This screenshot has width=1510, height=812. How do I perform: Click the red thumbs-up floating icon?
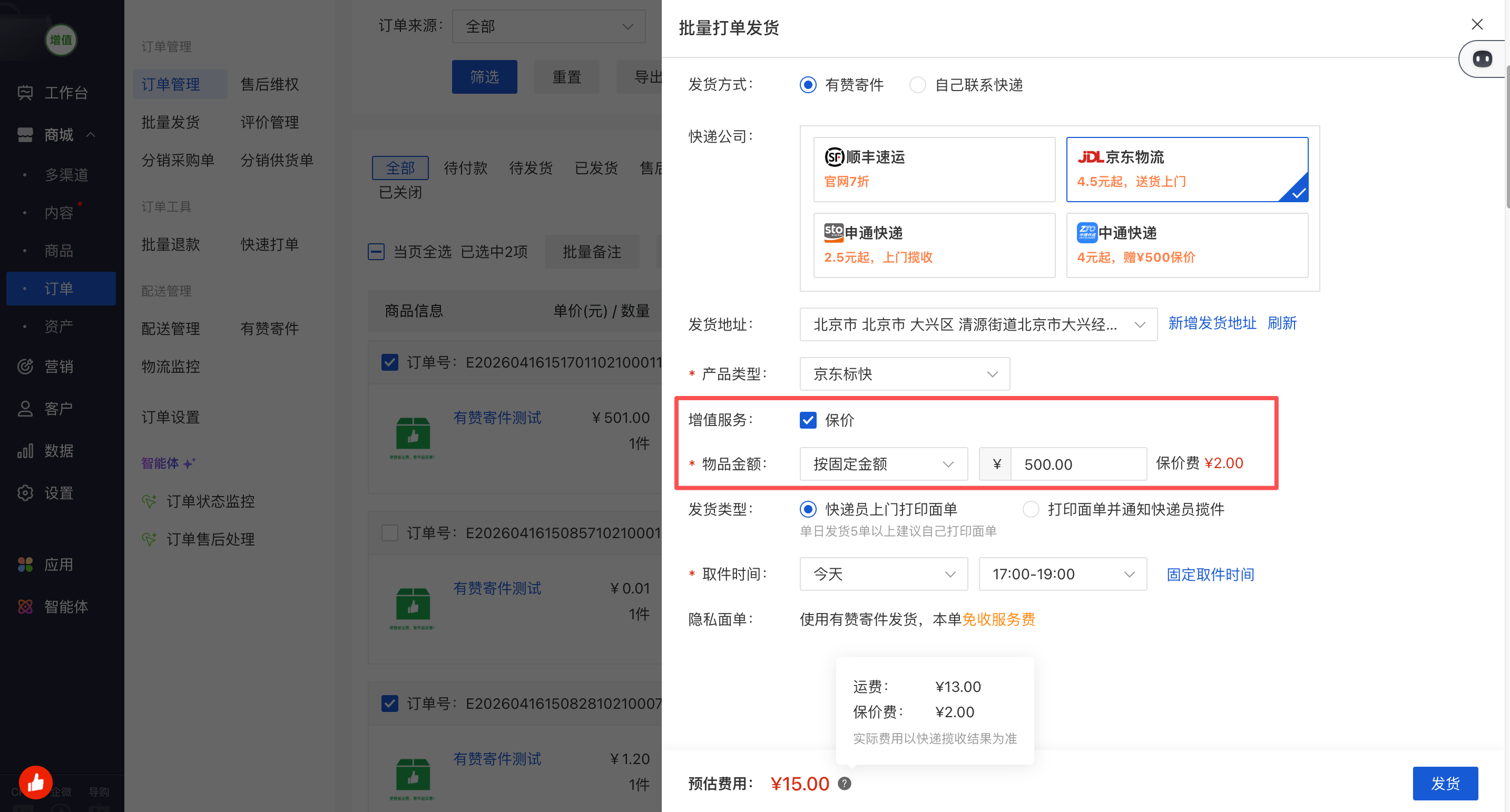[36, 782]
